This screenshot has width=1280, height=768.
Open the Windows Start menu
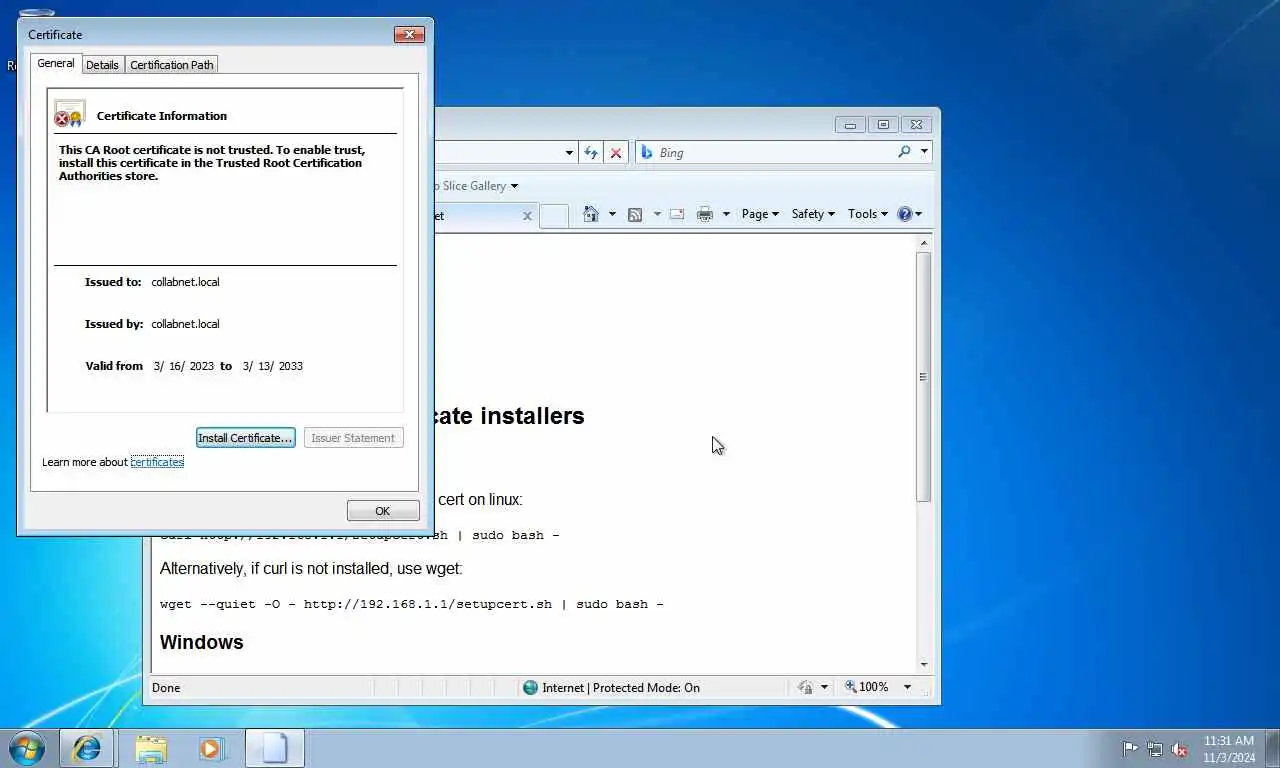27,748
